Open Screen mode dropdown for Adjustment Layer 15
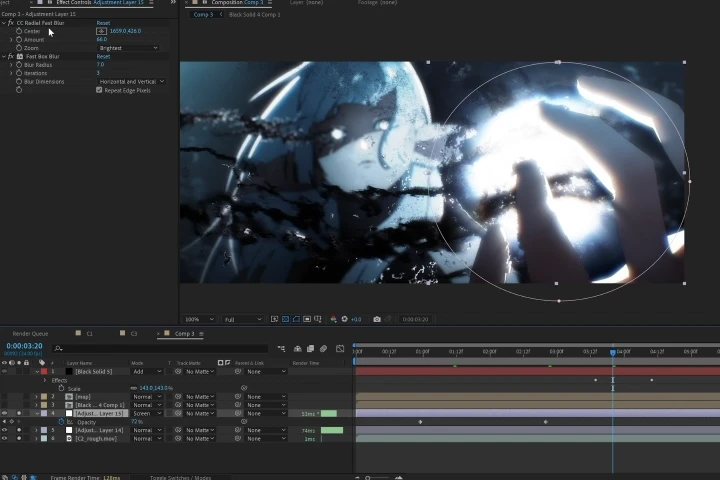Viewport: 720px width, 480px height. click(146, 413)
